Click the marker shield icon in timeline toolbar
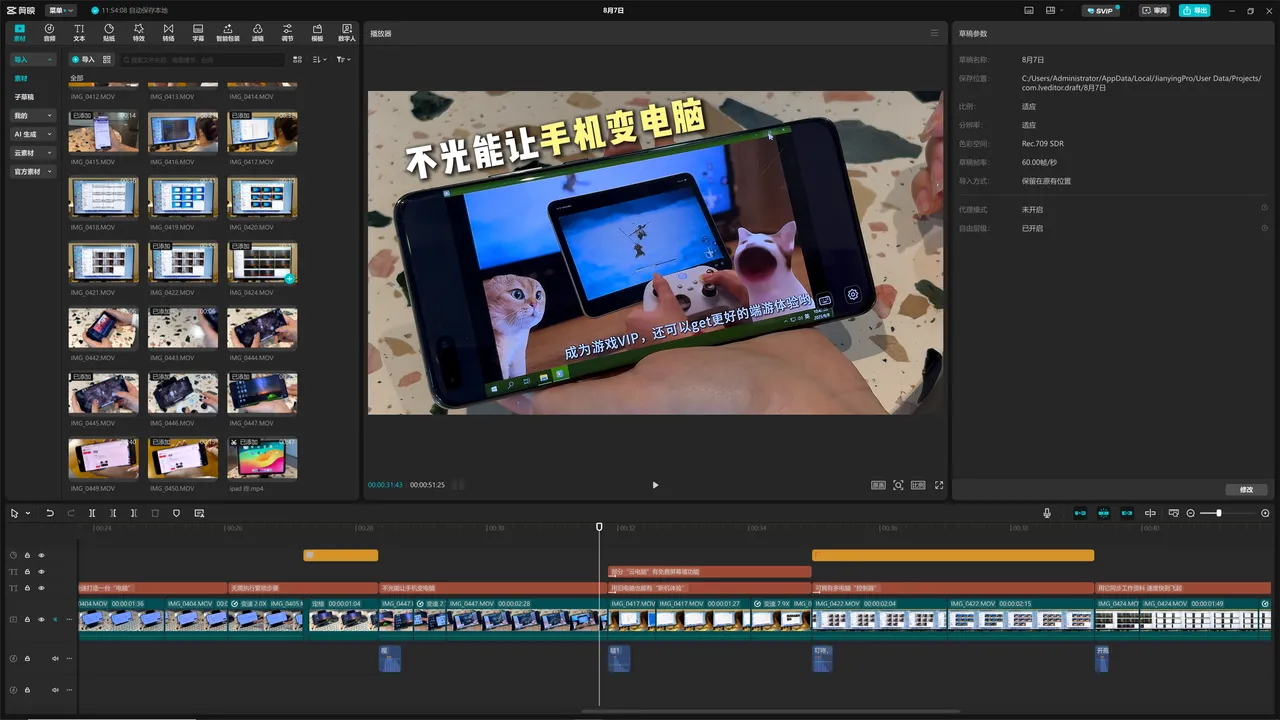 click(x=177, y=513)
